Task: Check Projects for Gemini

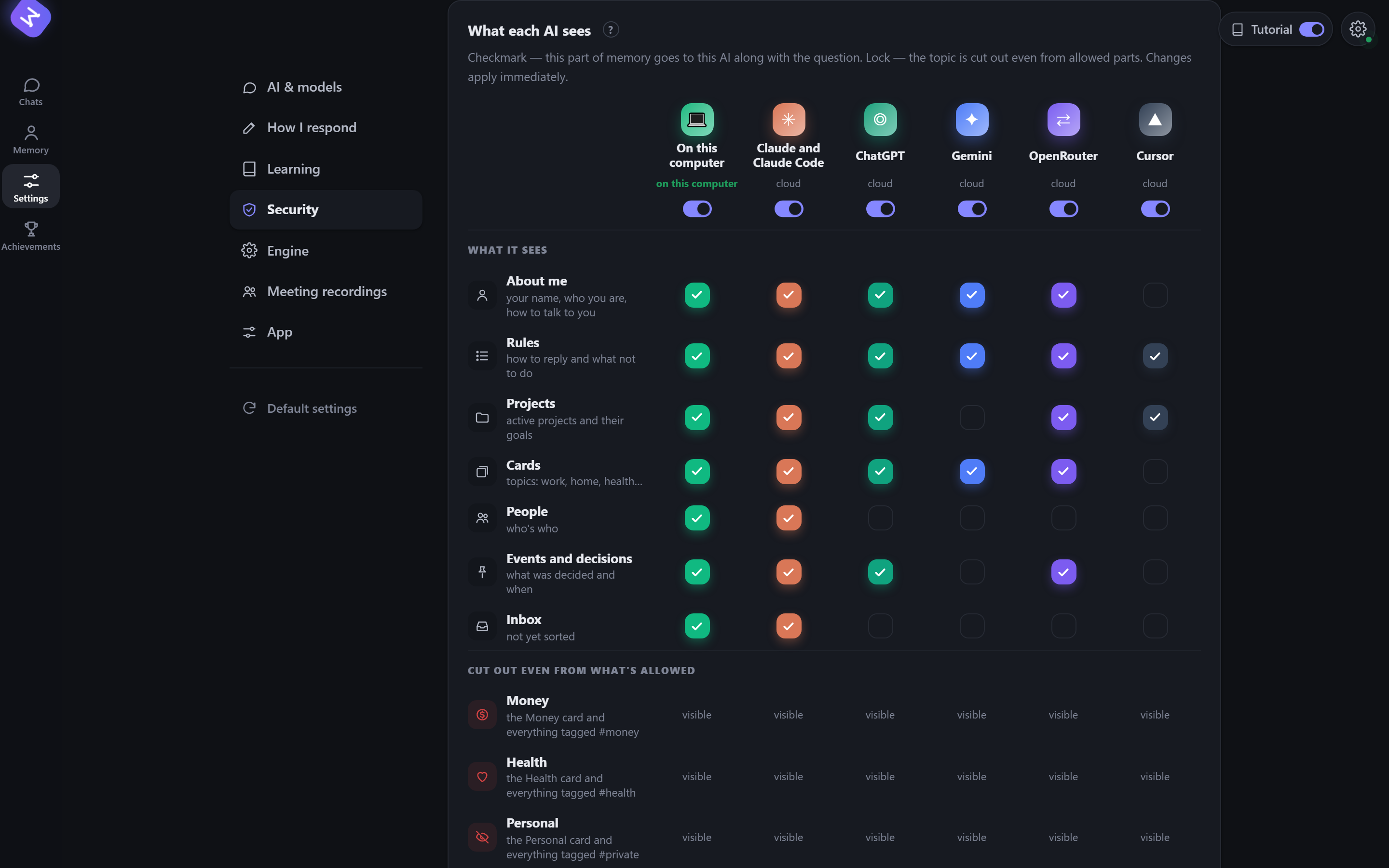Action: tap(972, 418)
